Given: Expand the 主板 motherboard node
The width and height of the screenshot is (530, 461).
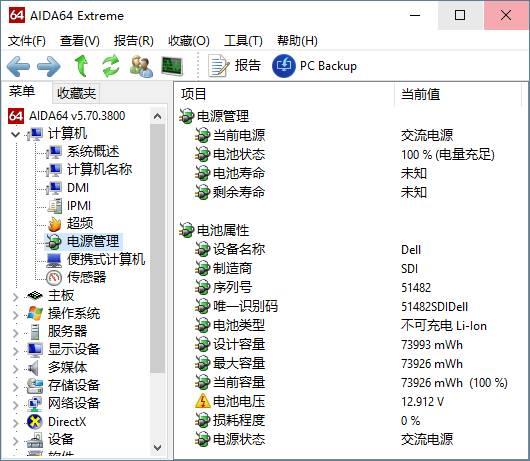Looking at the screenshot, I should (15, 296).
